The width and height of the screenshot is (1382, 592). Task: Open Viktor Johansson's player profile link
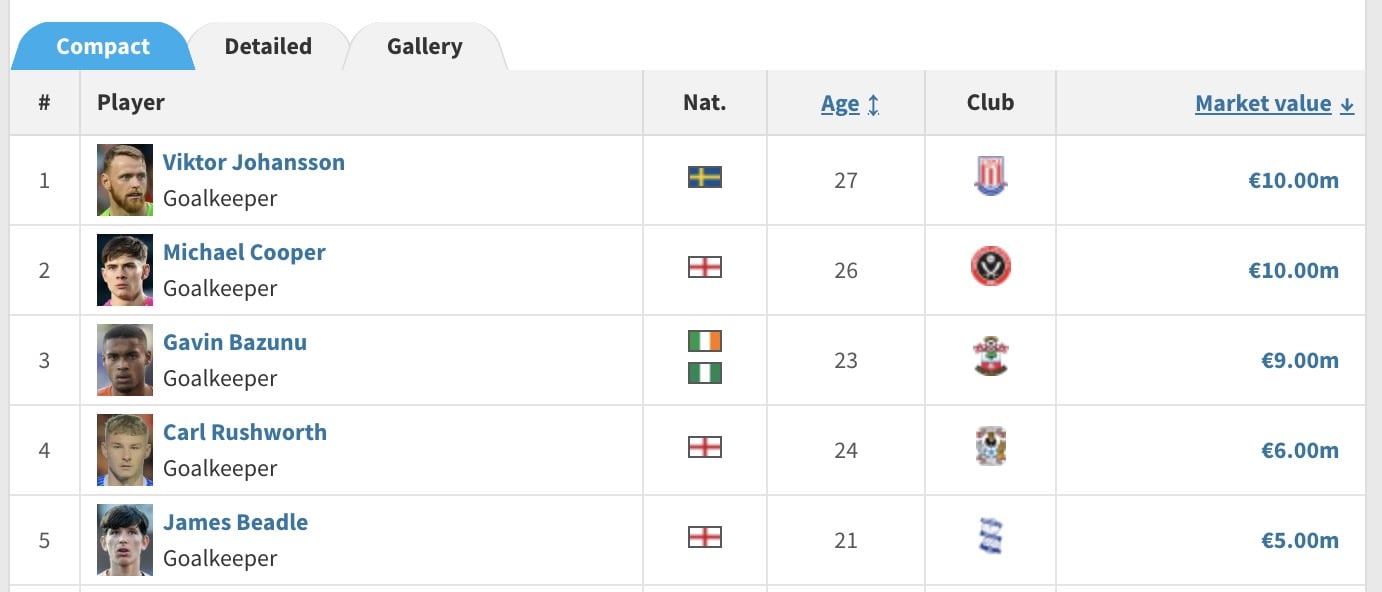pyautogui.click(x=254, y=162)
